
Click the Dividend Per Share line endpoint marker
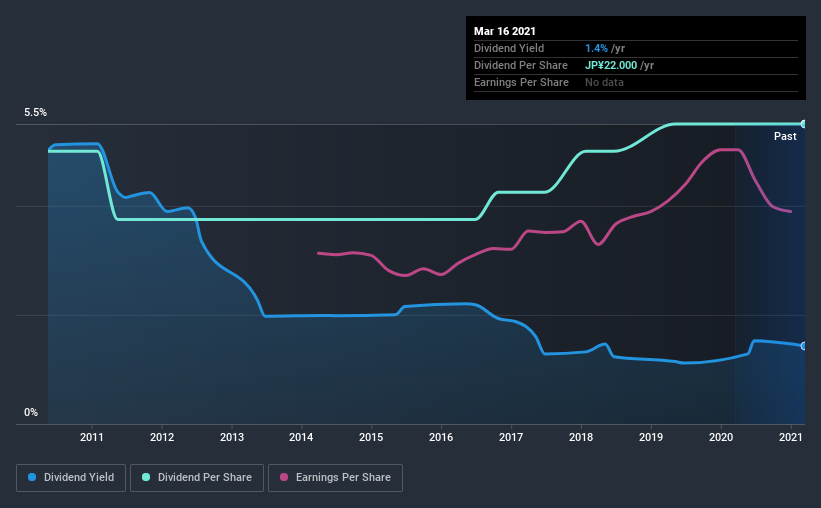[x=803, y=124]
